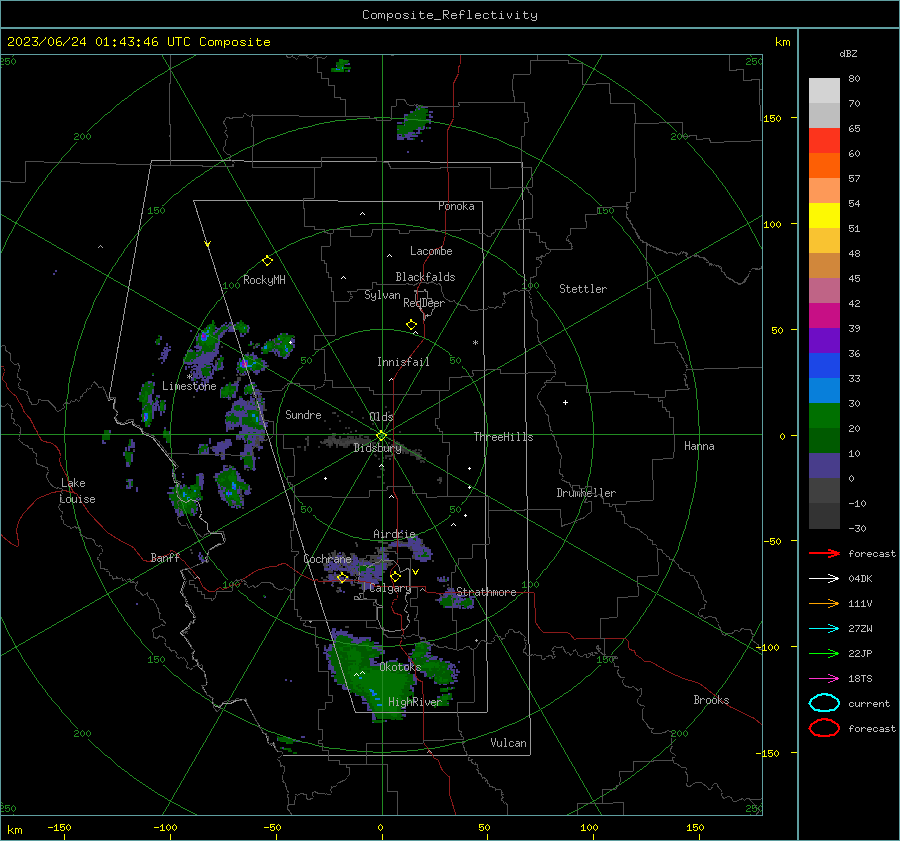This screenshot has height=841, width=900.
Task: Select the Lacombe city label
Action: pyautogui.click(x=431, y=251)
